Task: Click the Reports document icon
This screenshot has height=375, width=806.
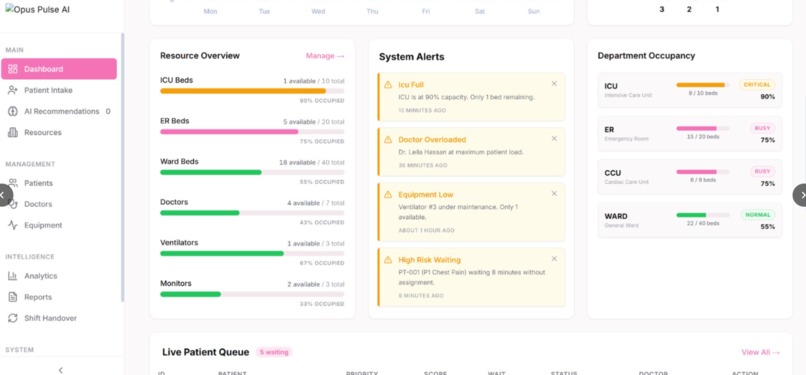Action: pos(13,297)
